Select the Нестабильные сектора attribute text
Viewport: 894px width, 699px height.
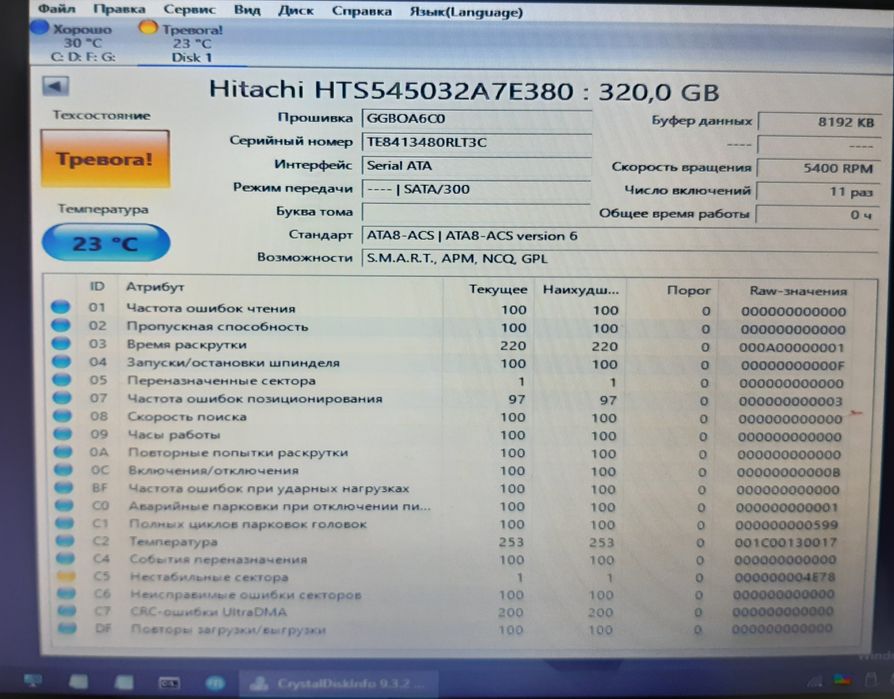point(209,577)
